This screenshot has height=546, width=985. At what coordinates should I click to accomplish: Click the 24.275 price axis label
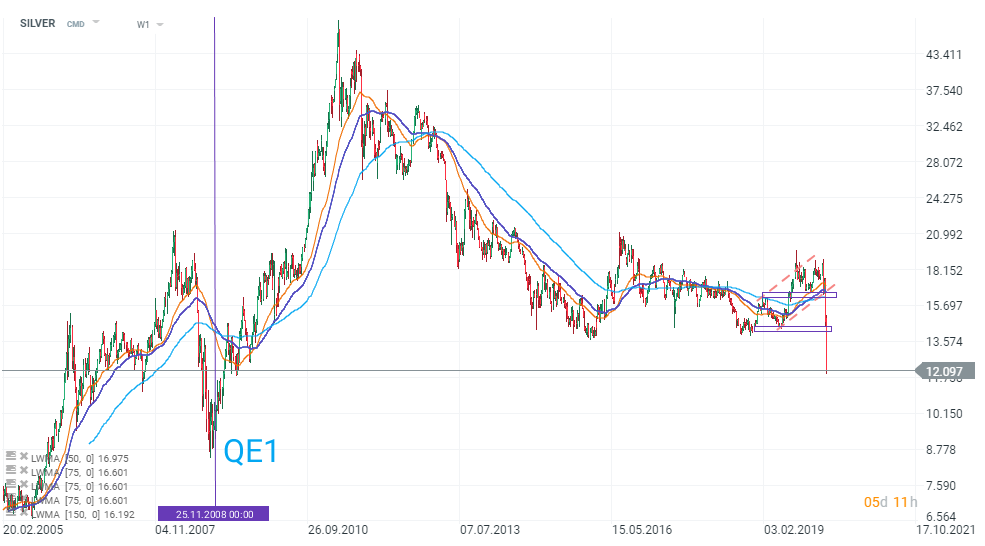click(x=944, y=198)
